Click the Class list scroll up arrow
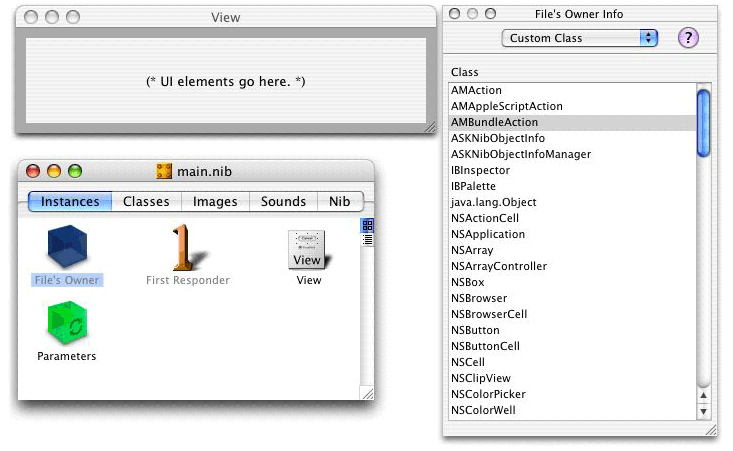The image size is (733, 451). [703, 395]
